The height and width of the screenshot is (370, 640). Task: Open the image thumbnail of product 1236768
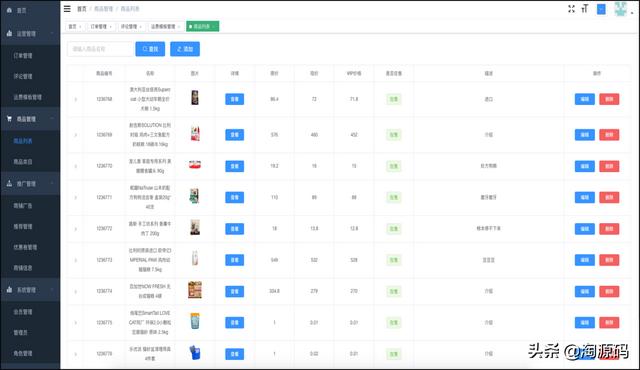click(x=195, y=98)
